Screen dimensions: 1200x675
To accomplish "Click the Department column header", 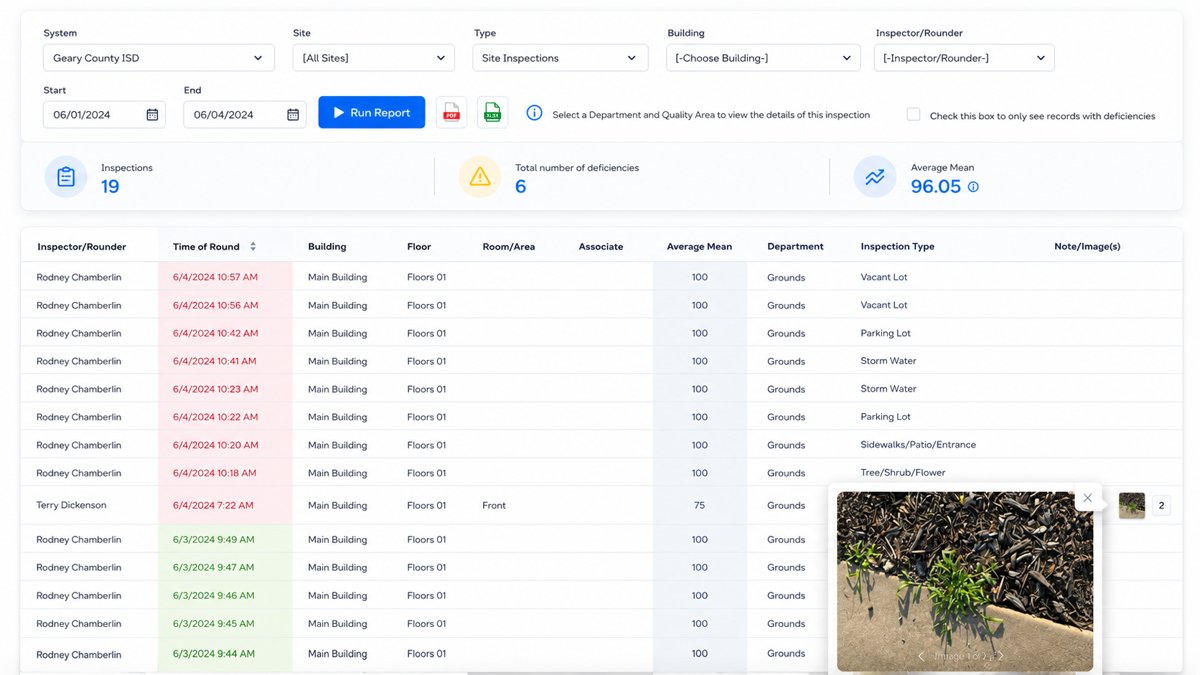I will (x=795, y=246).
